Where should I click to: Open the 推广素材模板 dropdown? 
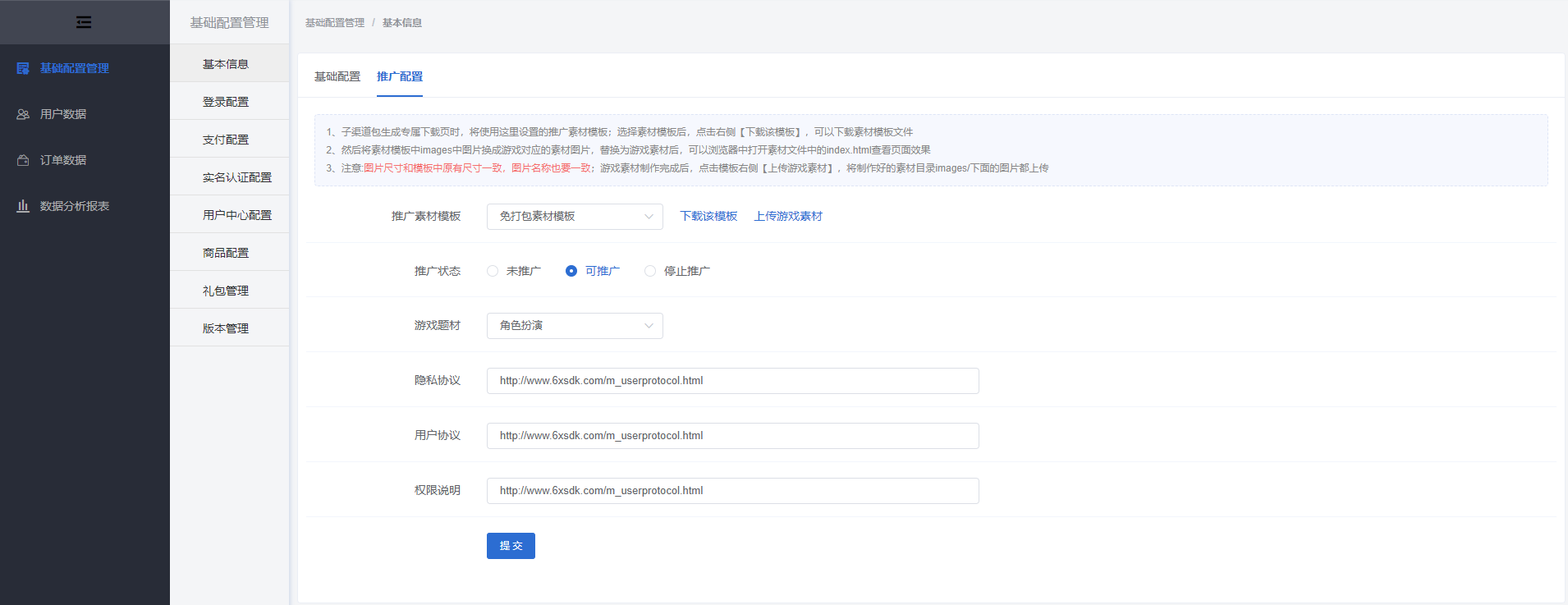click(575, 217)
